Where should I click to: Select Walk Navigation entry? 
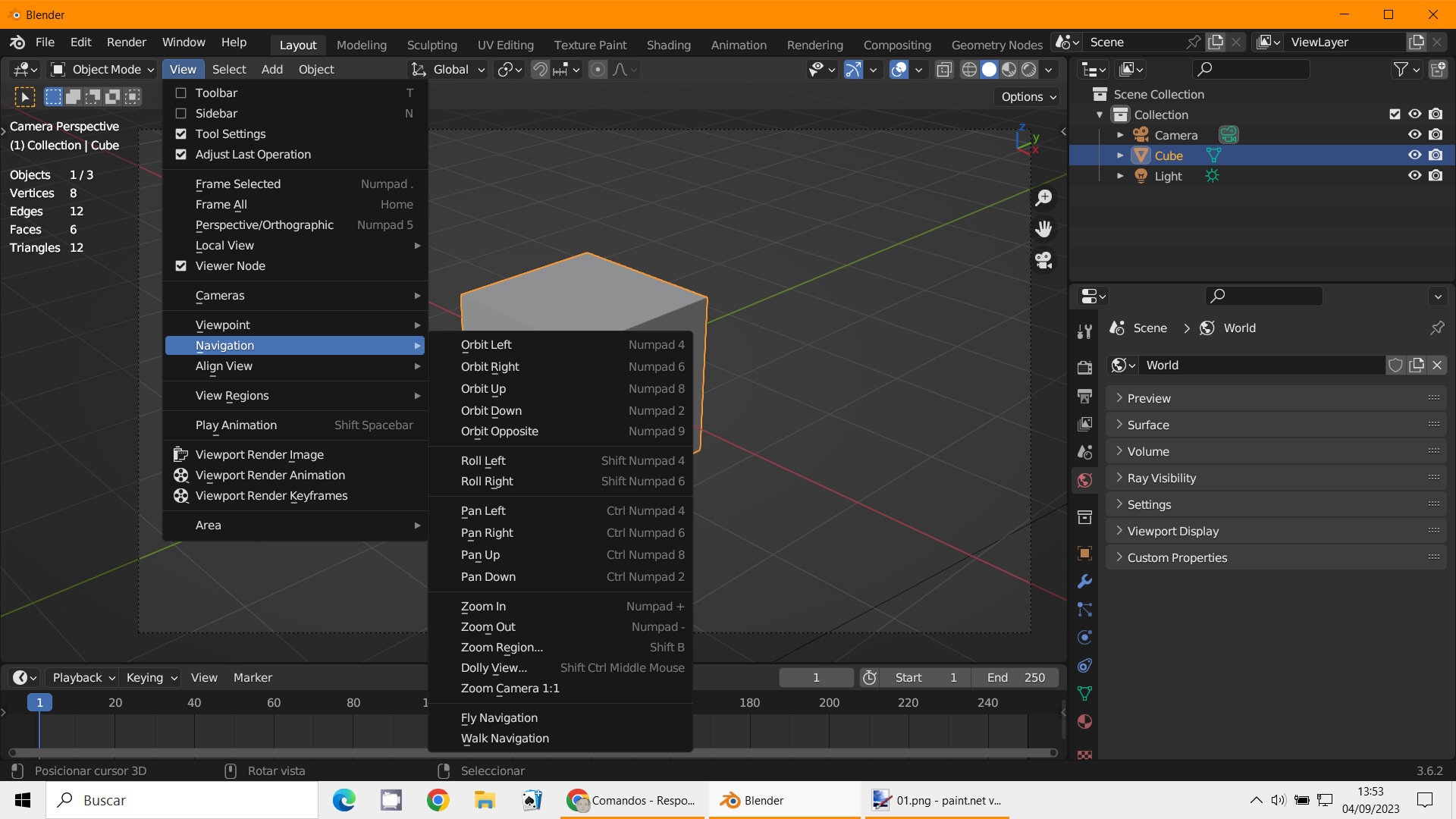[504, 739]
